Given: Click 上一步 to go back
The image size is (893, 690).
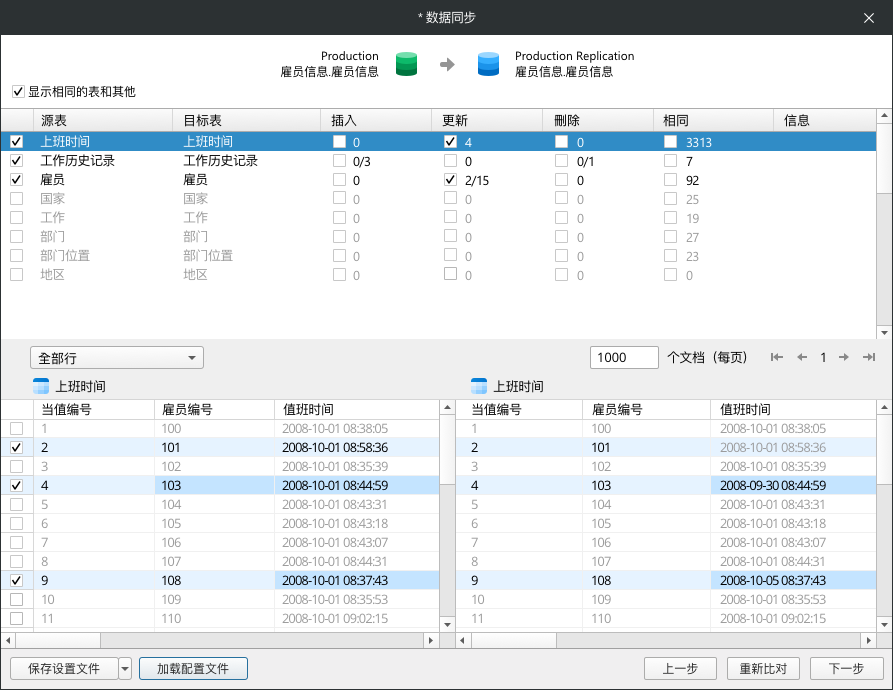Looking at the screenshot, I should (x=680, y=668).
